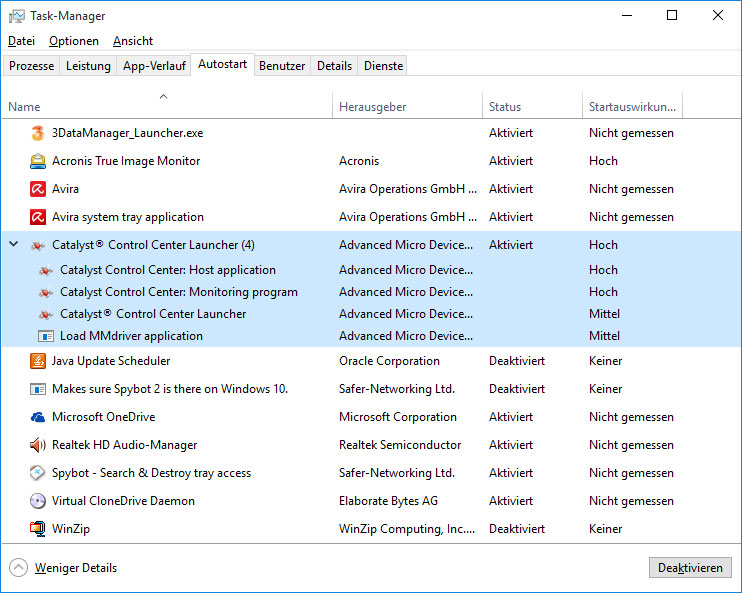Click the Task-Manager title bar icon
The width and height of the screenshot is (742, 593).
[17, 16]
